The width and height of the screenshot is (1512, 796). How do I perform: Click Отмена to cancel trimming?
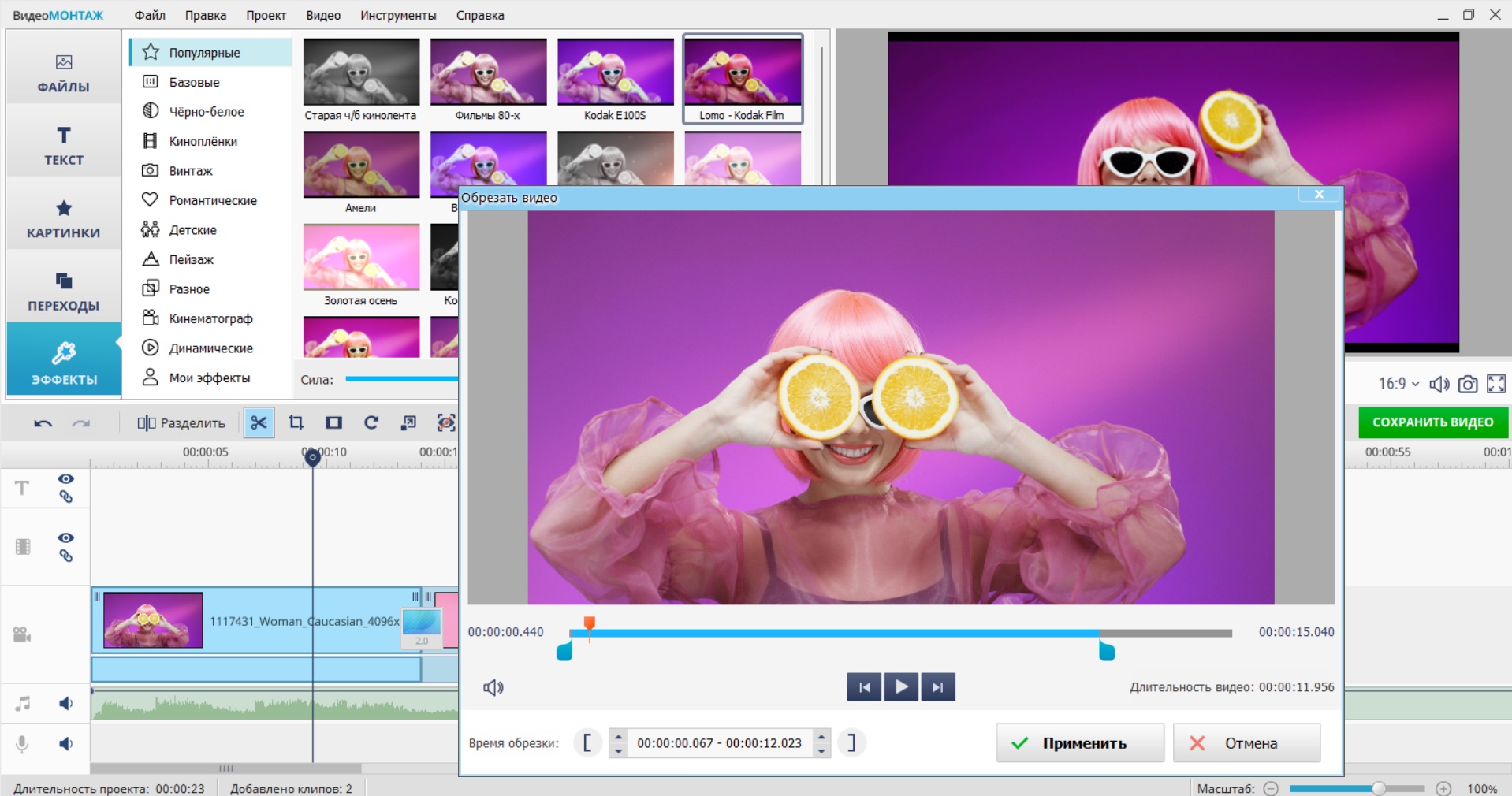[x=1247, y=743]
